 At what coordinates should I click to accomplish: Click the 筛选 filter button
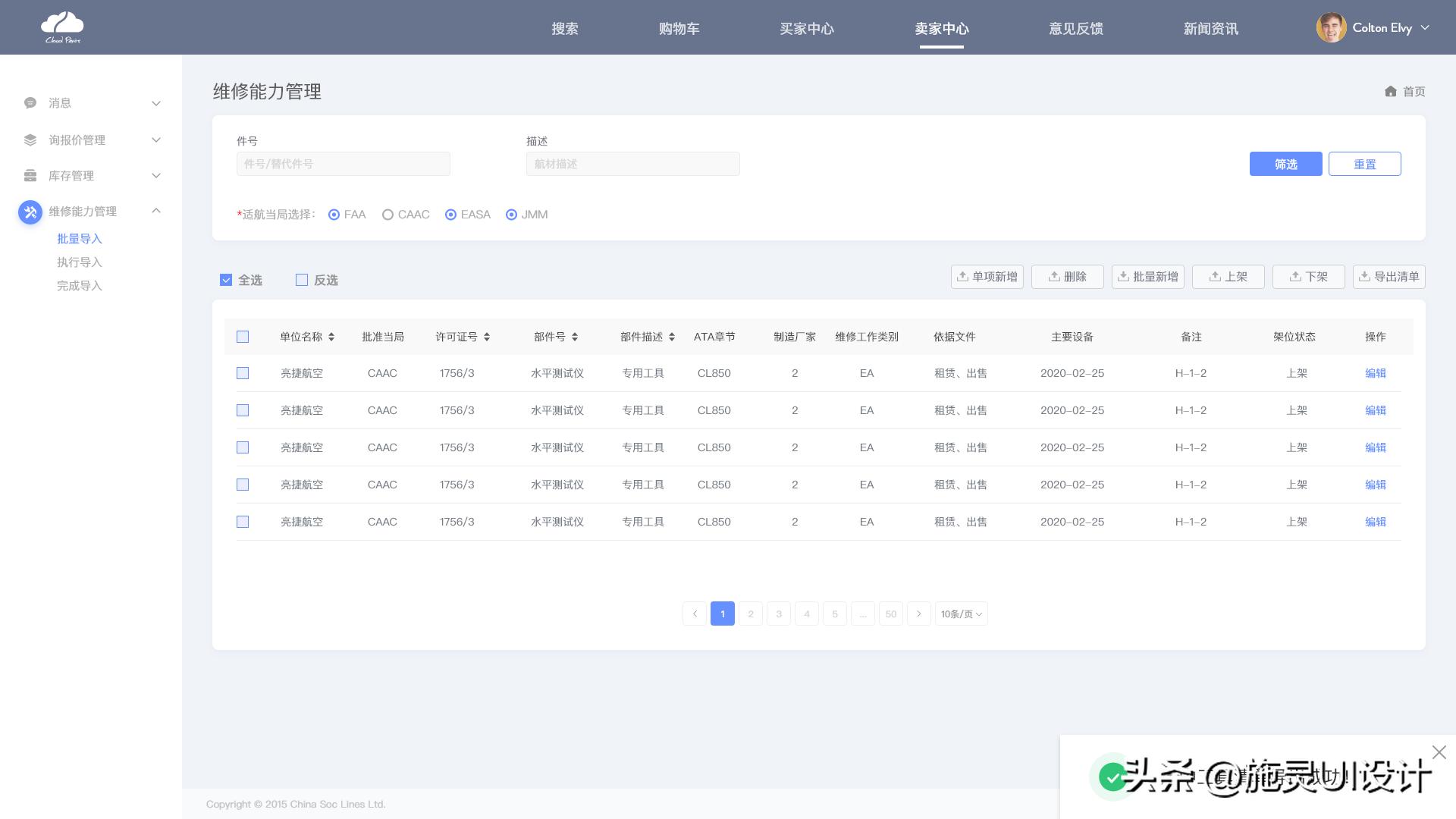[x=1285, y=164]
